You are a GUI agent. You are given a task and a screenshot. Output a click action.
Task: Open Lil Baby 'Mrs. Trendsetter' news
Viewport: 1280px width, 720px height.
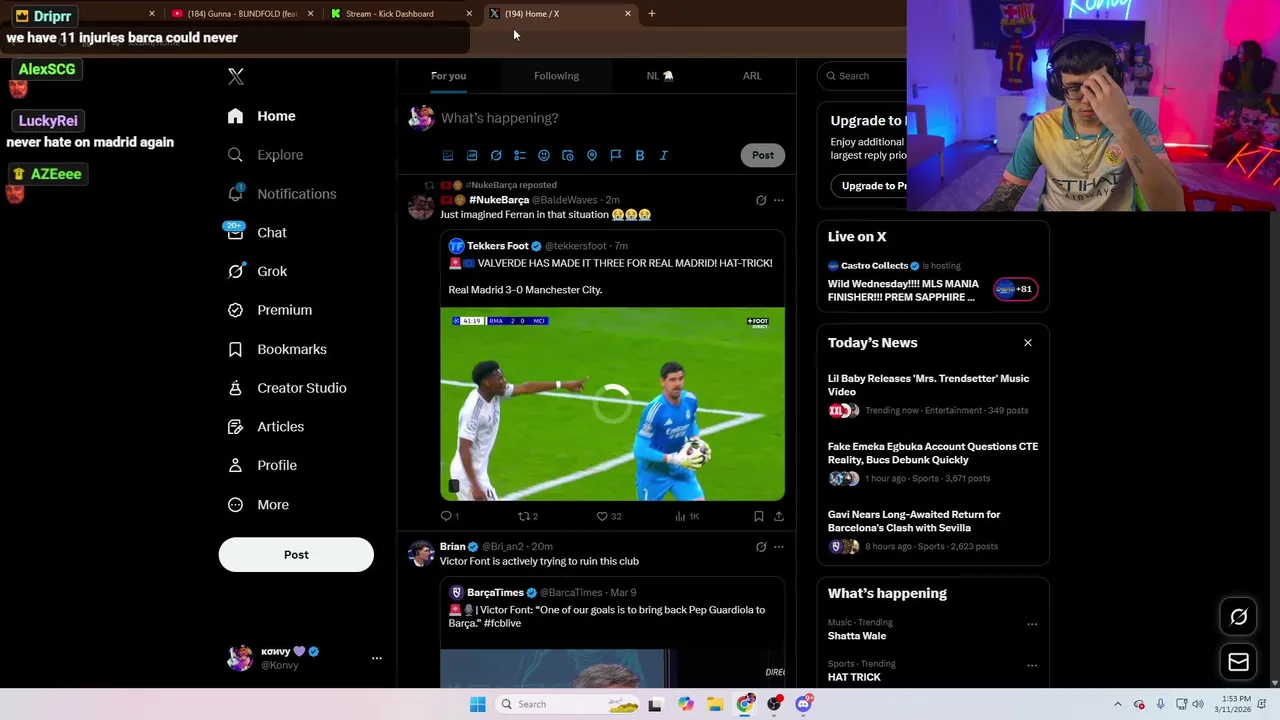[x=933, y=395]
